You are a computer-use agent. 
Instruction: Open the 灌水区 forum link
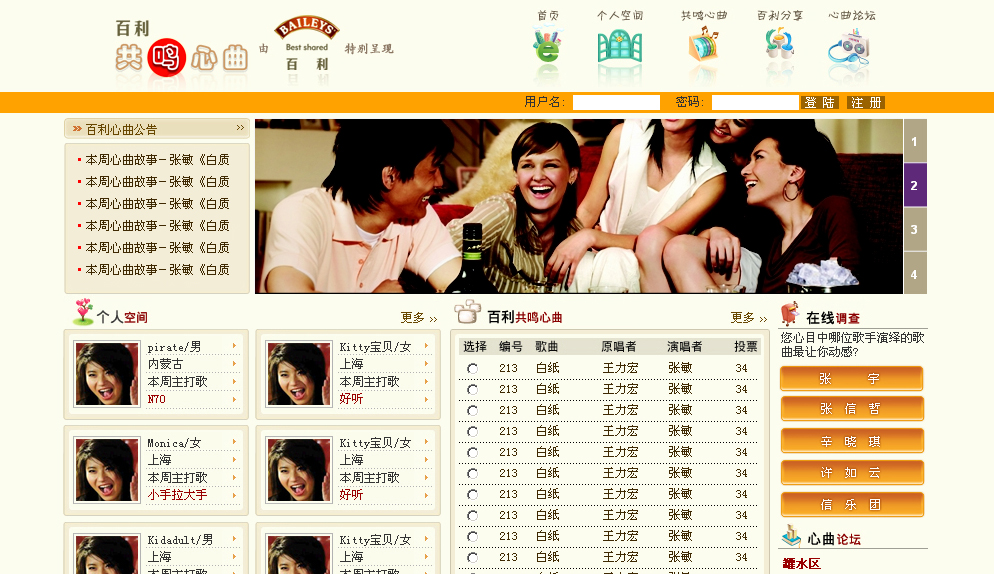[x=801, y=563]
